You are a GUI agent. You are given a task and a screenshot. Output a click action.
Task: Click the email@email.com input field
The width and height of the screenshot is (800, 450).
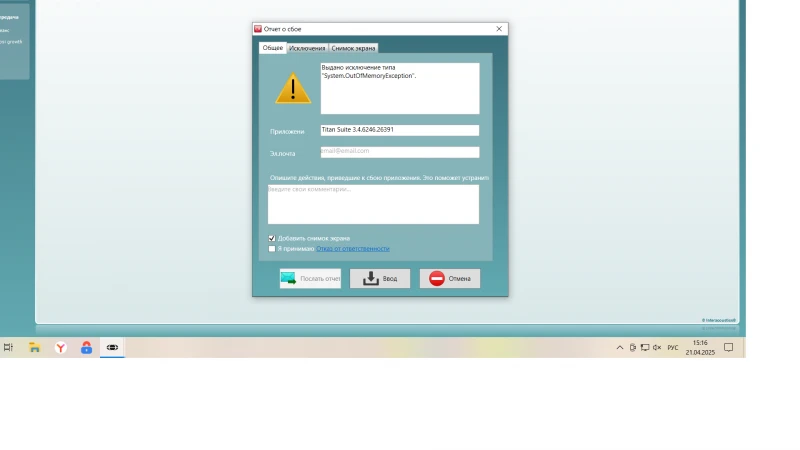(x=400, y=152)
